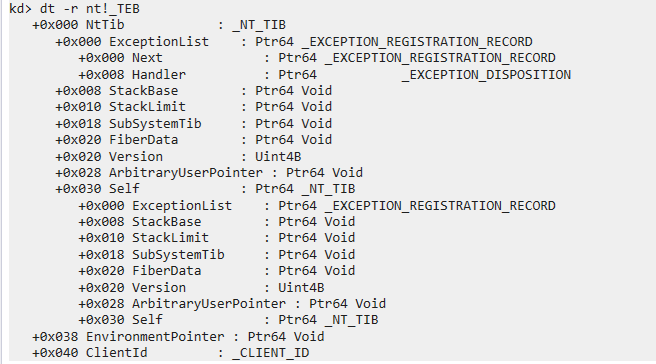The height and width of the screenshot is (364, 656).
Task: Click the nested StackLimit field under Self
Action: coord(217,238)
